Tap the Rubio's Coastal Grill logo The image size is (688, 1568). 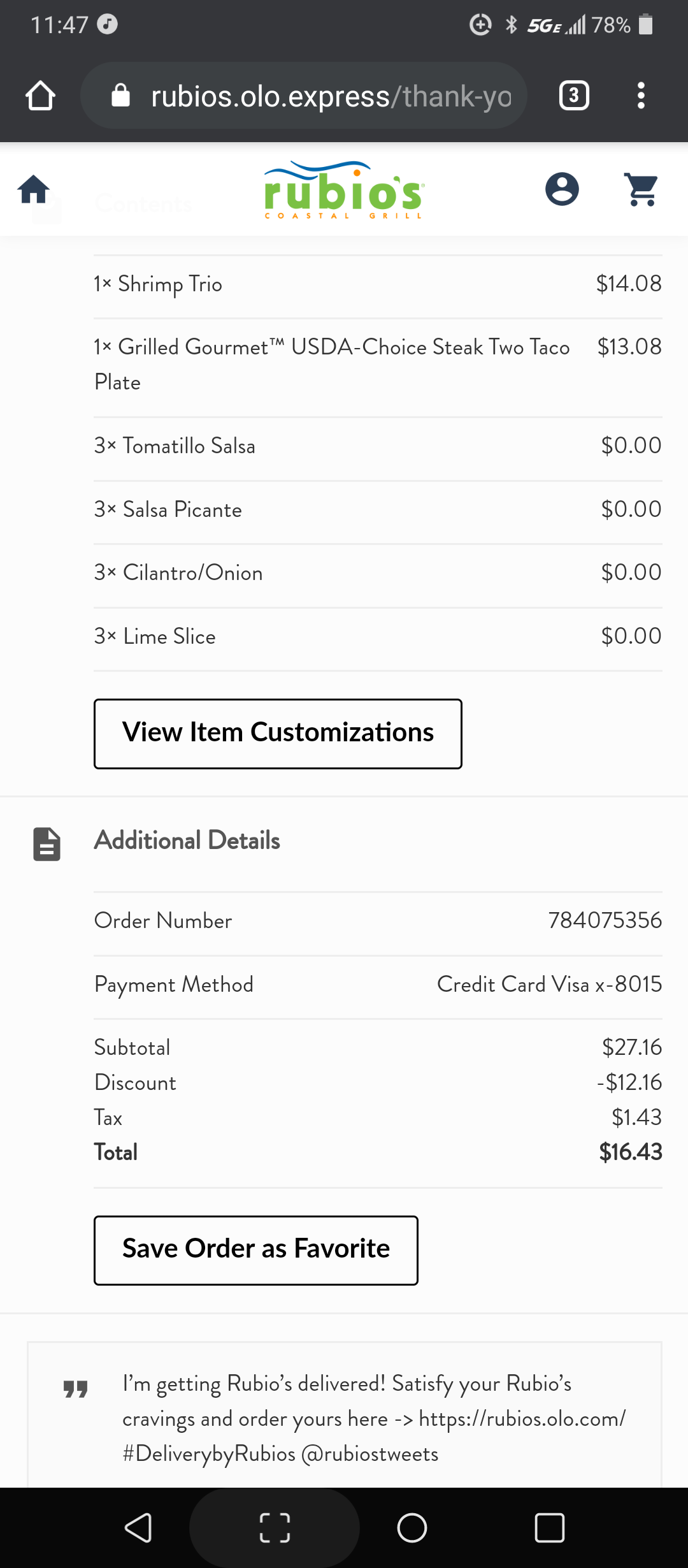(344, 190)
